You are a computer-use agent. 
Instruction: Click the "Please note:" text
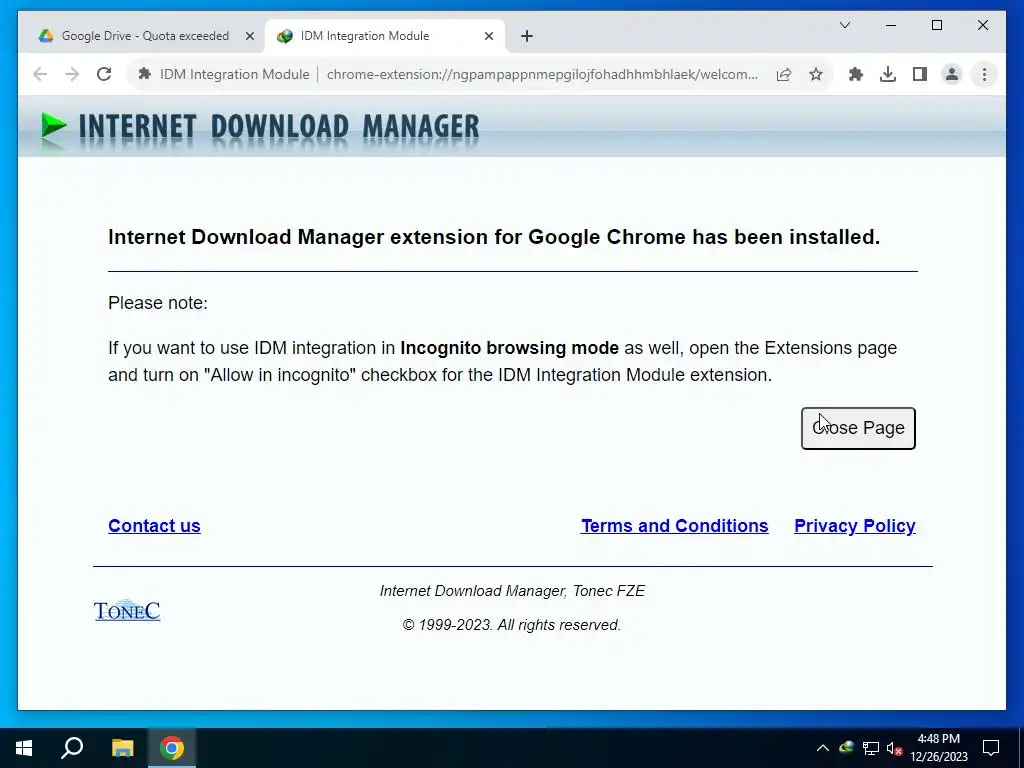coord(158,303)
